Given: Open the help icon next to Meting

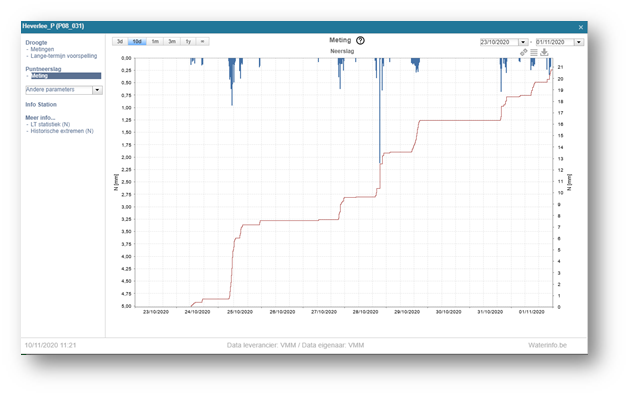Looking at the screenshot, I should 360,40.
